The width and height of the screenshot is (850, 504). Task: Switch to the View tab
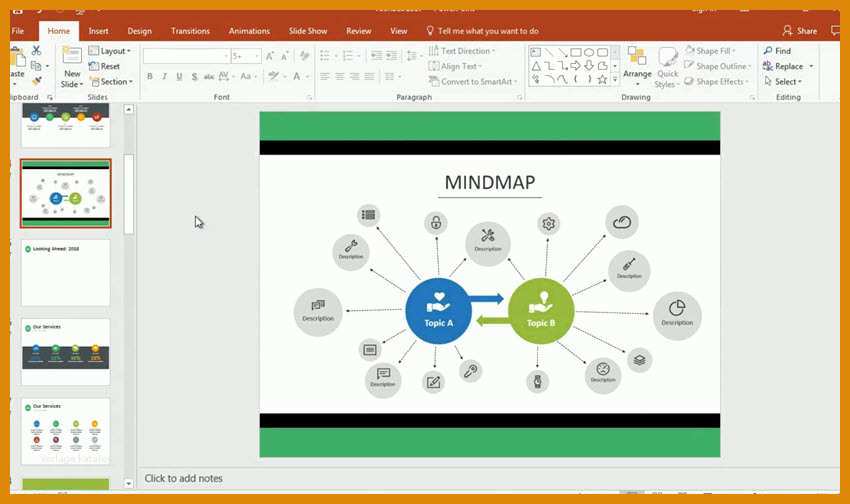(398, 31)
